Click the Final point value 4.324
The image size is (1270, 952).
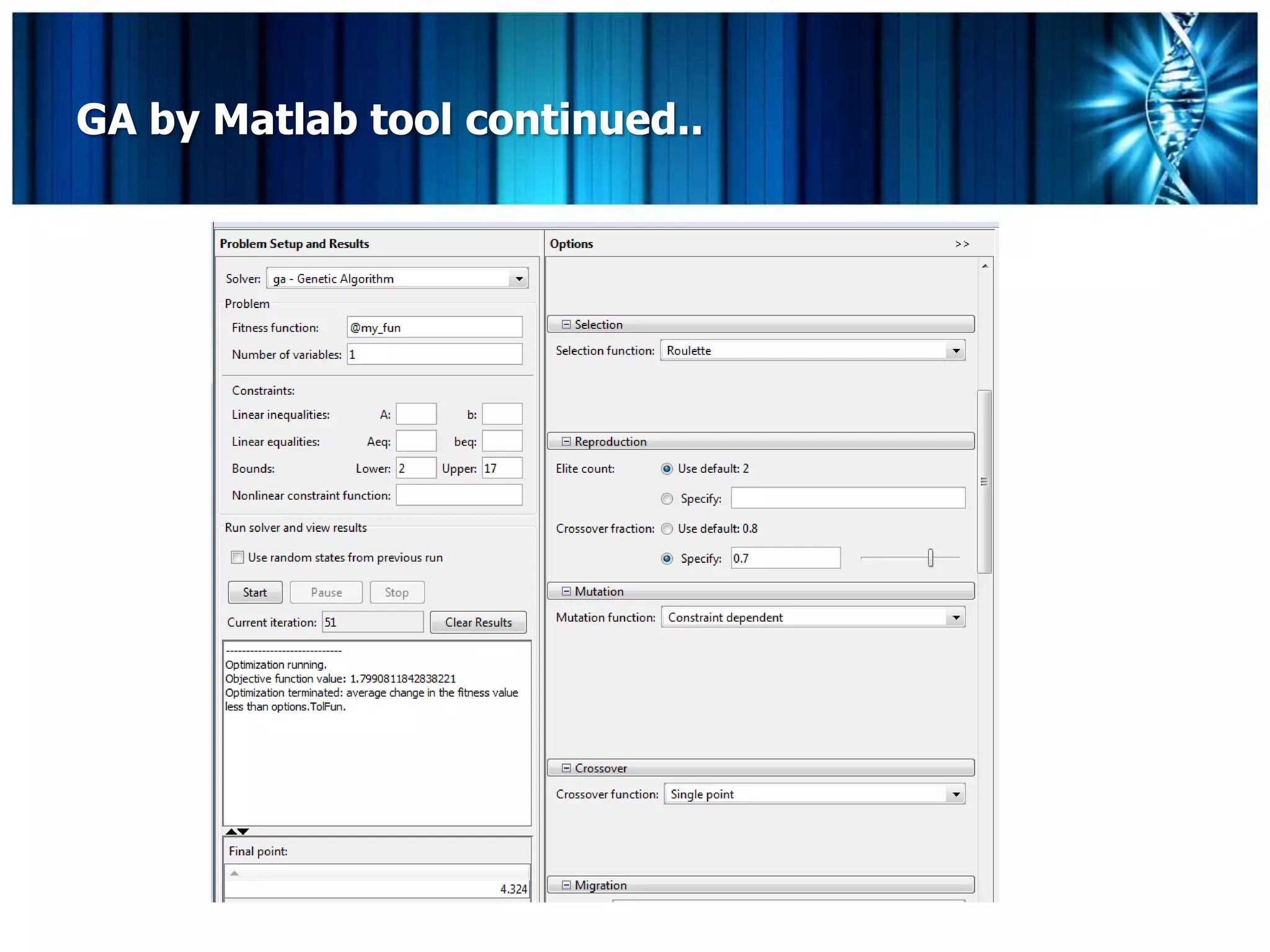point(513,889)
